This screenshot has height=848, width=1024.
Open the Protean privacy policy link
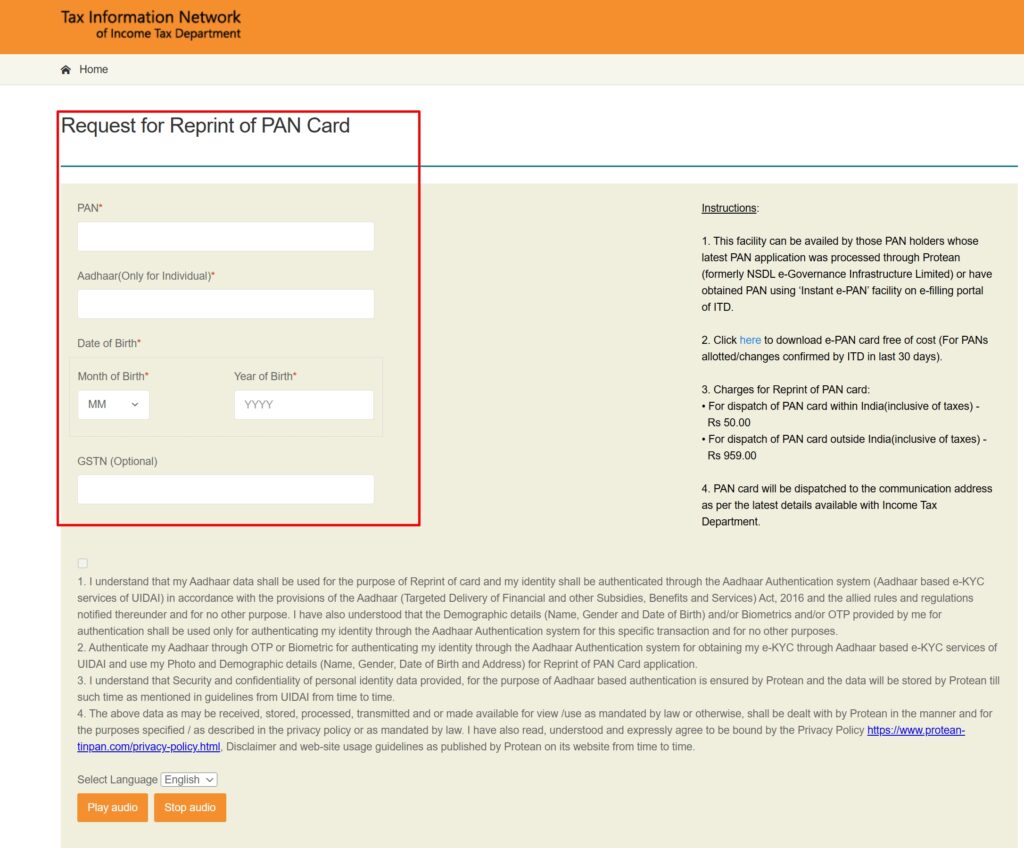click(915, 731)
